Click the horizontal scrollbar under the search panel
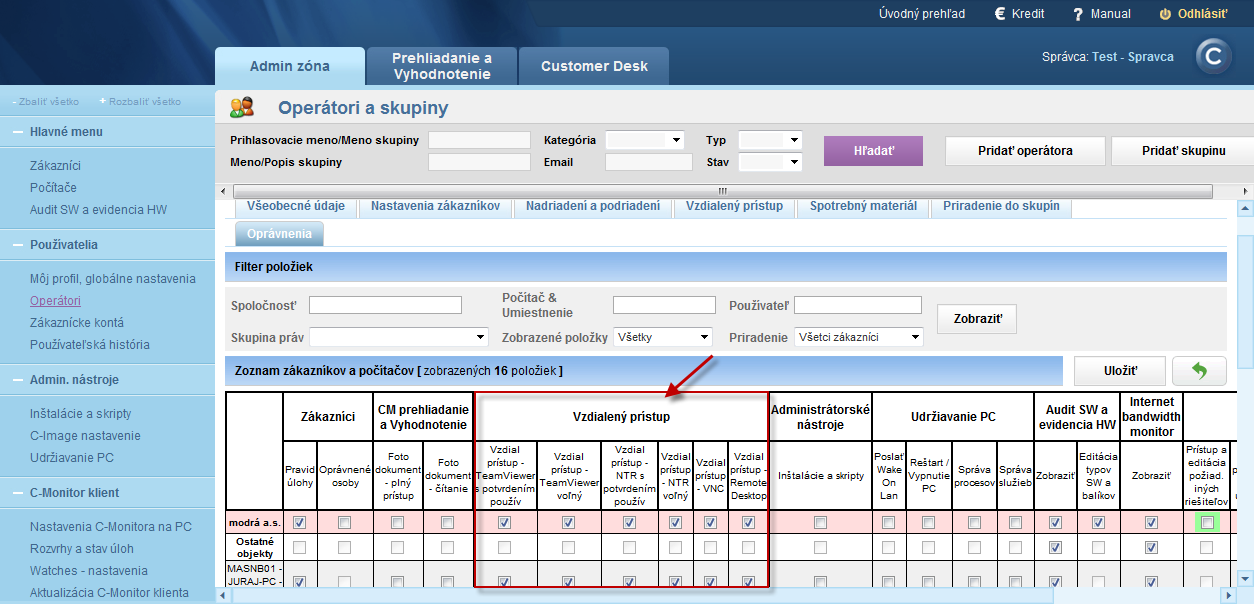 pos(721,190)
